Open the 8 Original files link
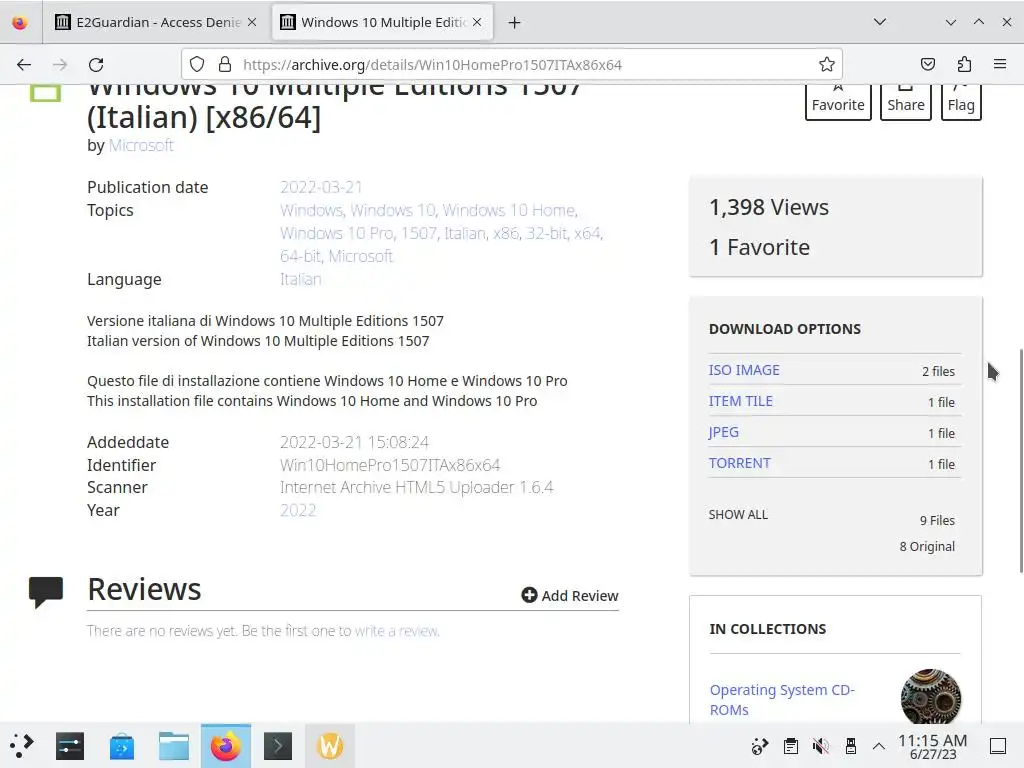 coord(927,547)
